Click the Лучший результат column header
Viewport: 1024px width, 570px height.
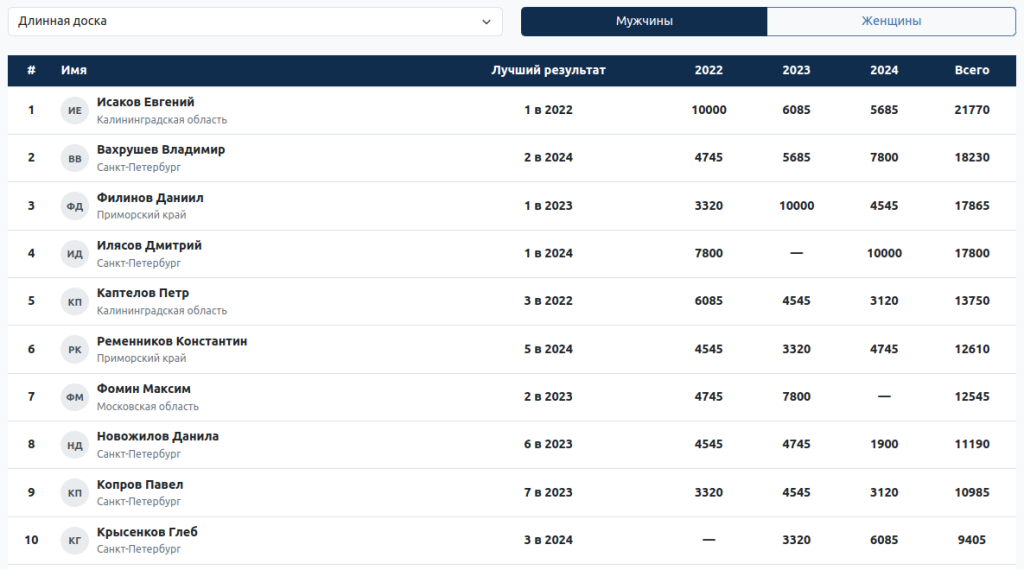coord(548,70)
